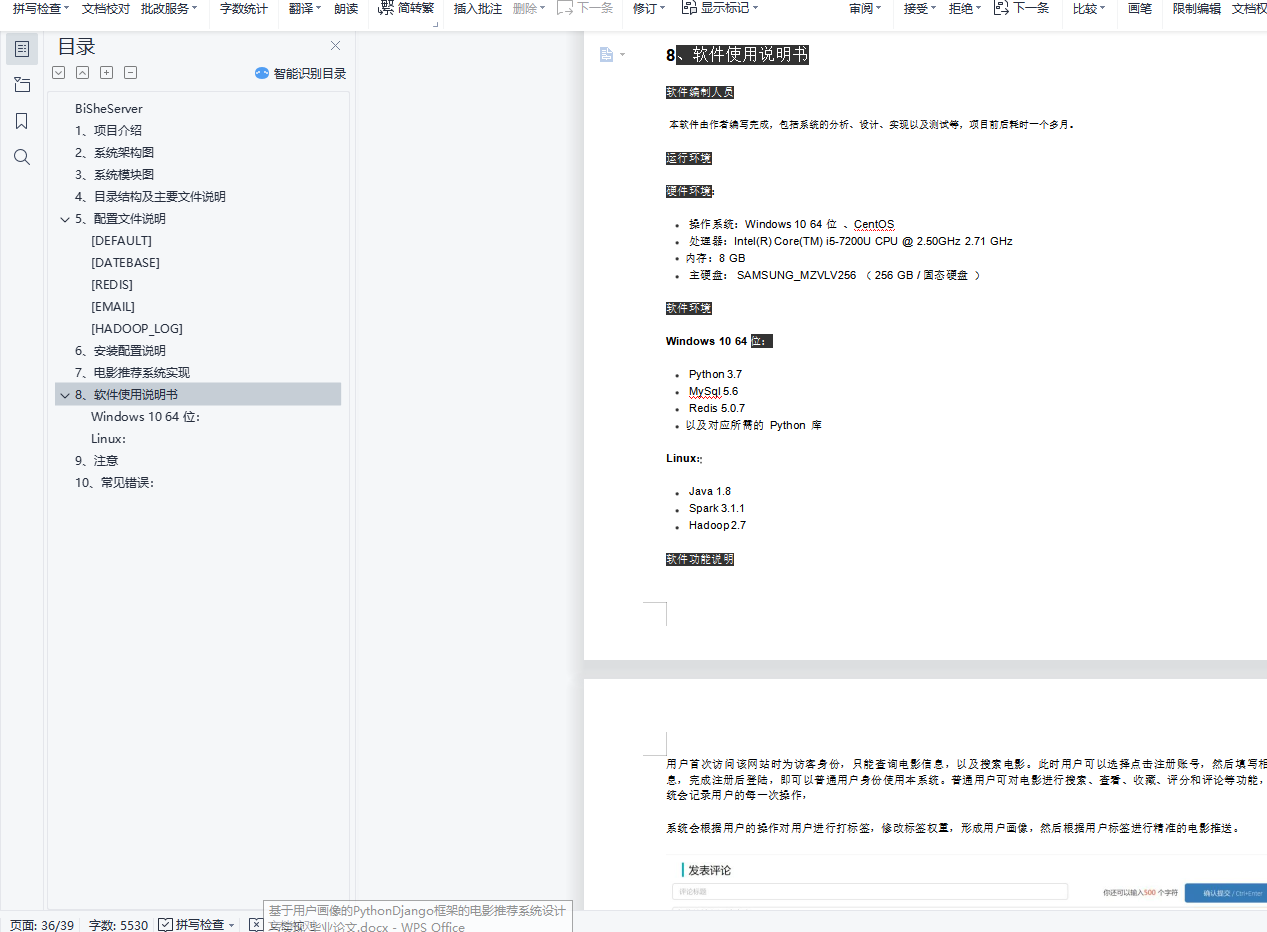Click the expand-all levels outline icon
Image resolution: width=1267 pixels, height=932 pixels.
click(58, 73)
